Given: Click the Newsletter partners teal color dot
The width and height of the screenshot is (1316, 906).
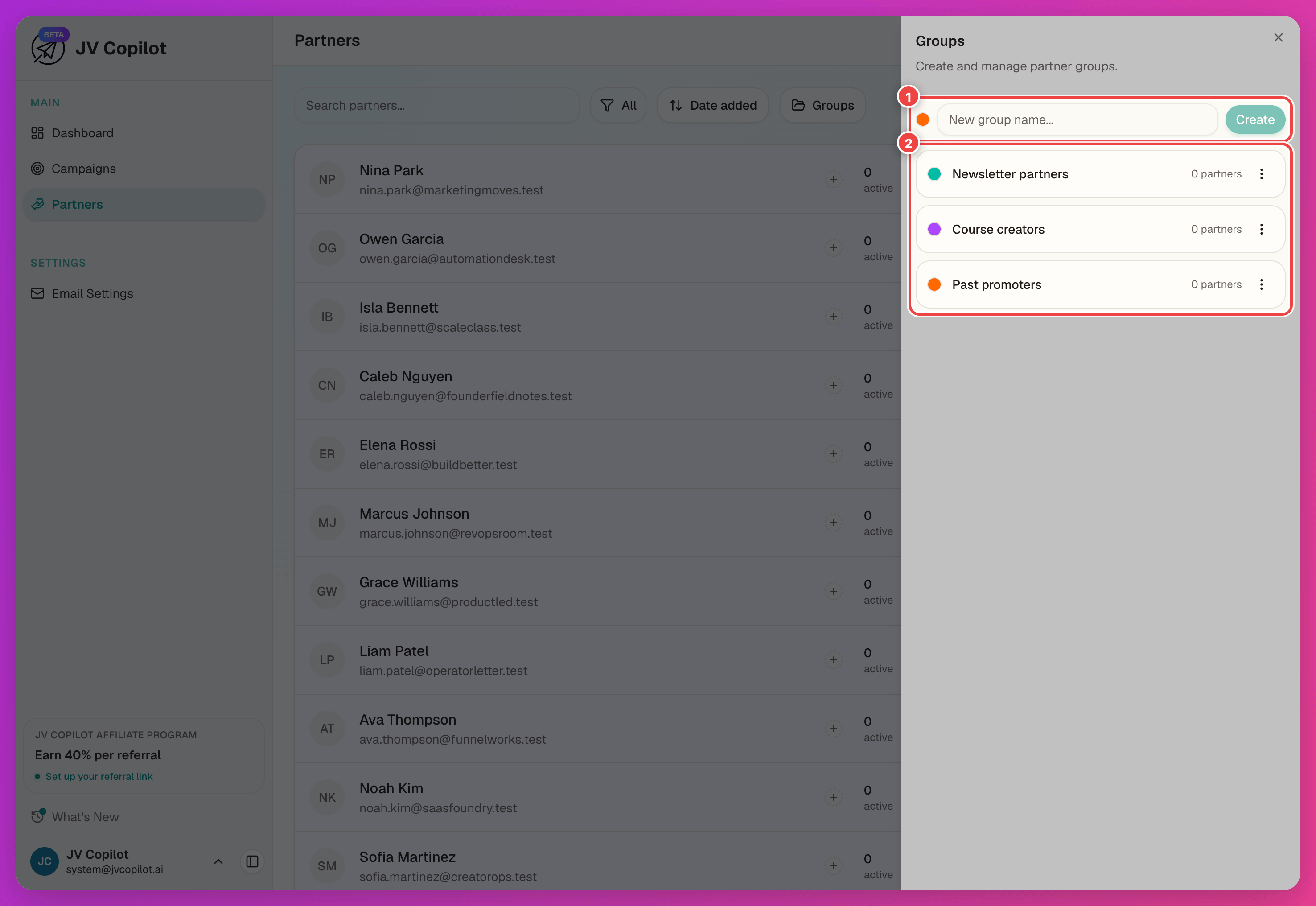Looking at the screenshot, I should tap(934, 174).
